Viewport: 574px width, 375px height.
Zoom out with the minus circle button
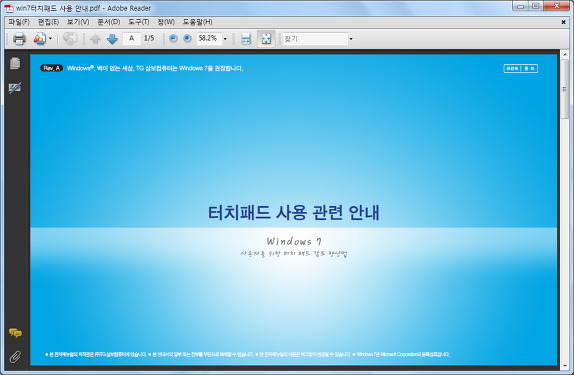(x=174, y=38)
